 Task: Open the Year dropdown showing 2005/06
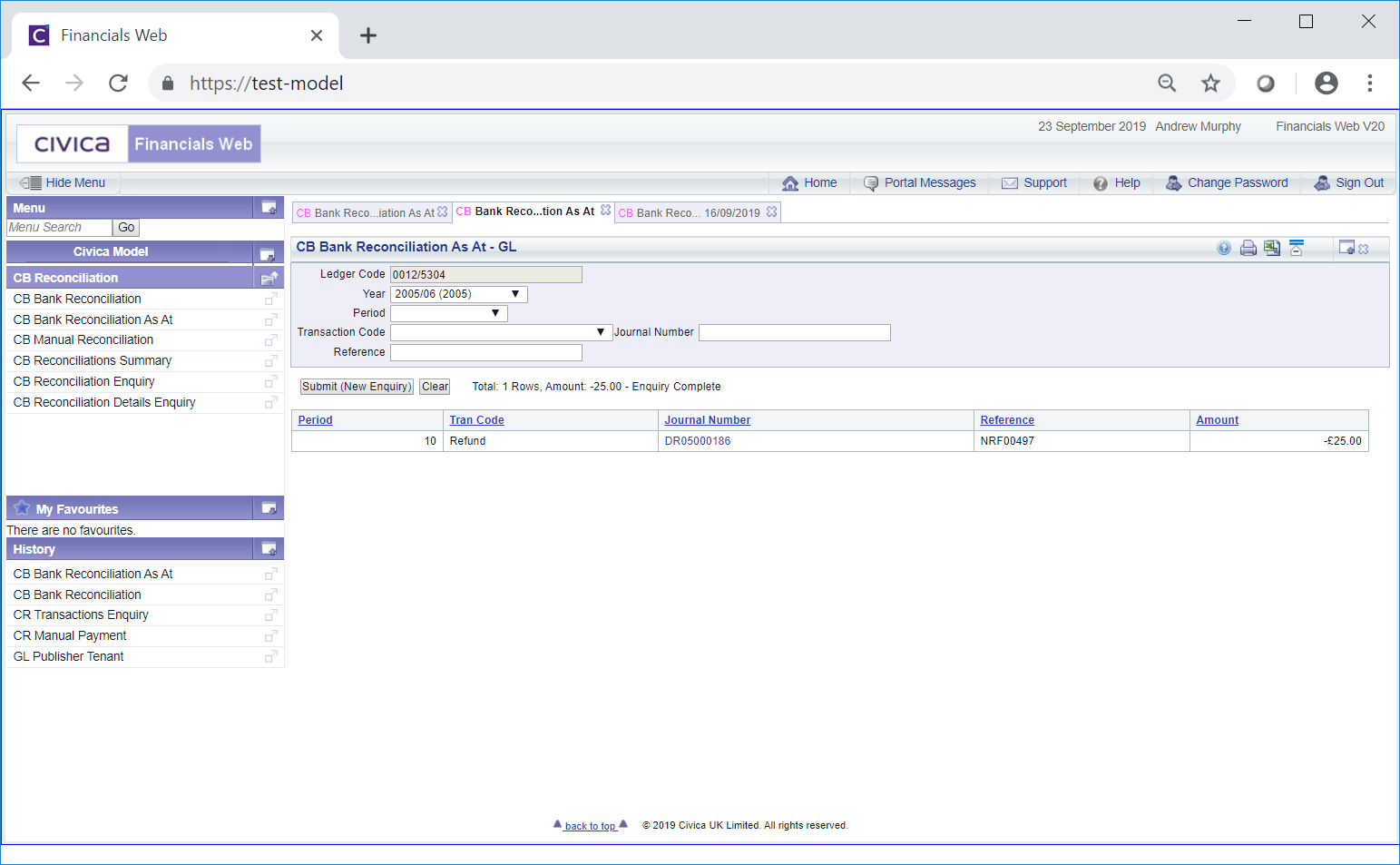coord(458,294)
